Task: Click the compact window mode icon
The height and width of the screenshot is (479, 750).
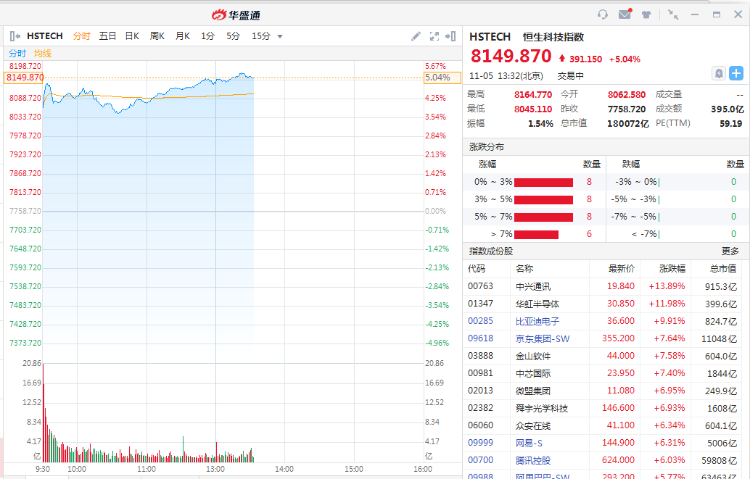Action: tap(673, 14)
